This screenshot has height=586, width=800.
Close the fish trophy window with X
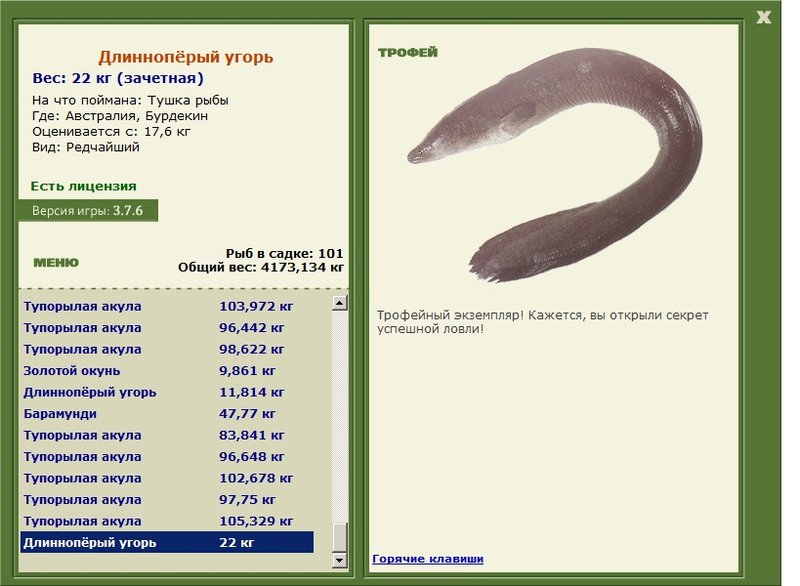(x=763, y=17)
